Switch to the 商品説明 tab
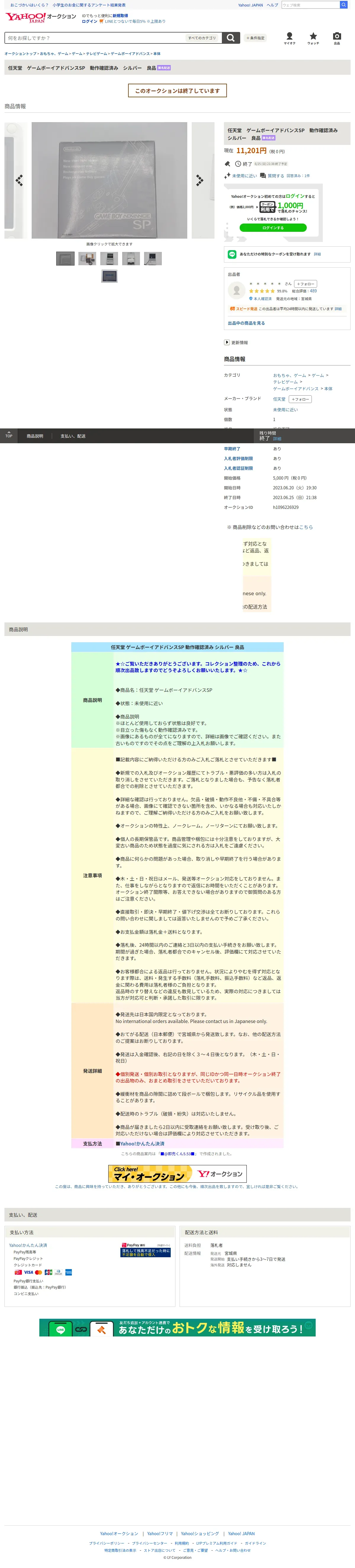Viewport: 355px width, 1568px height. click(35, 436)
